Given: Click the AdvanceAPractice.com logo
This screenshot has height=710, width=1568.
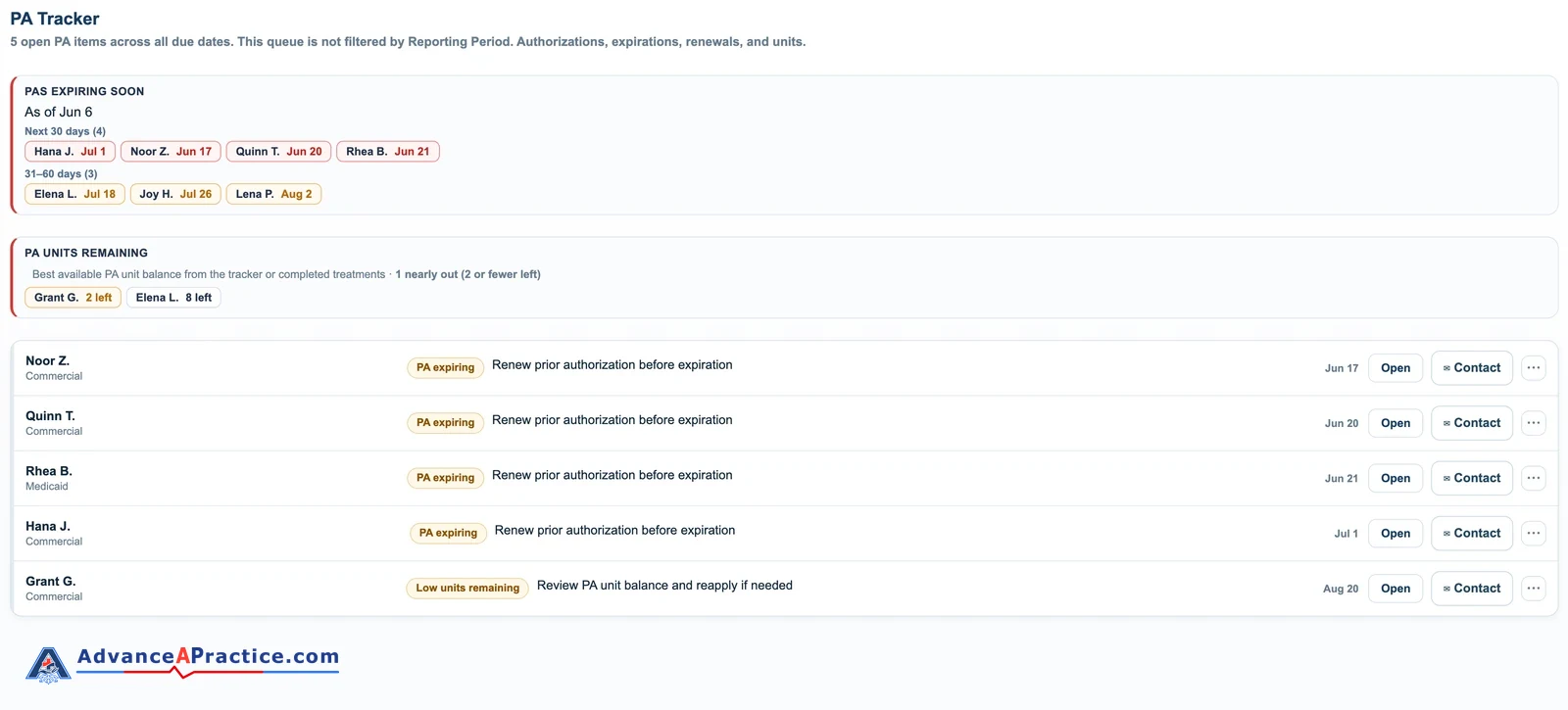Looking at the screenshot, I should tap(182, 664).
